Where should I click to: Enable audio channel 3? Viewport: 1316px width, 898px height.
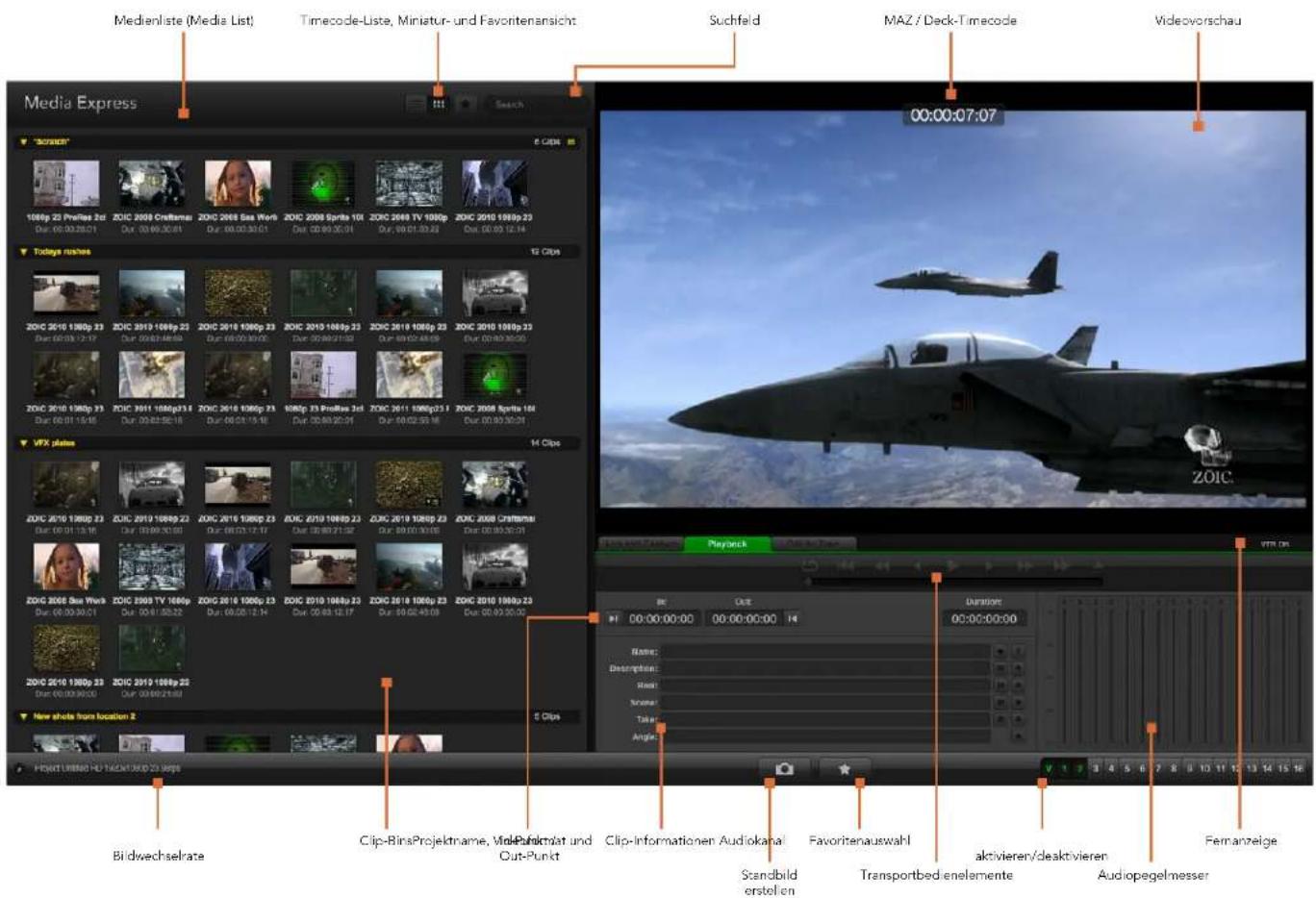click(1096, 768)
